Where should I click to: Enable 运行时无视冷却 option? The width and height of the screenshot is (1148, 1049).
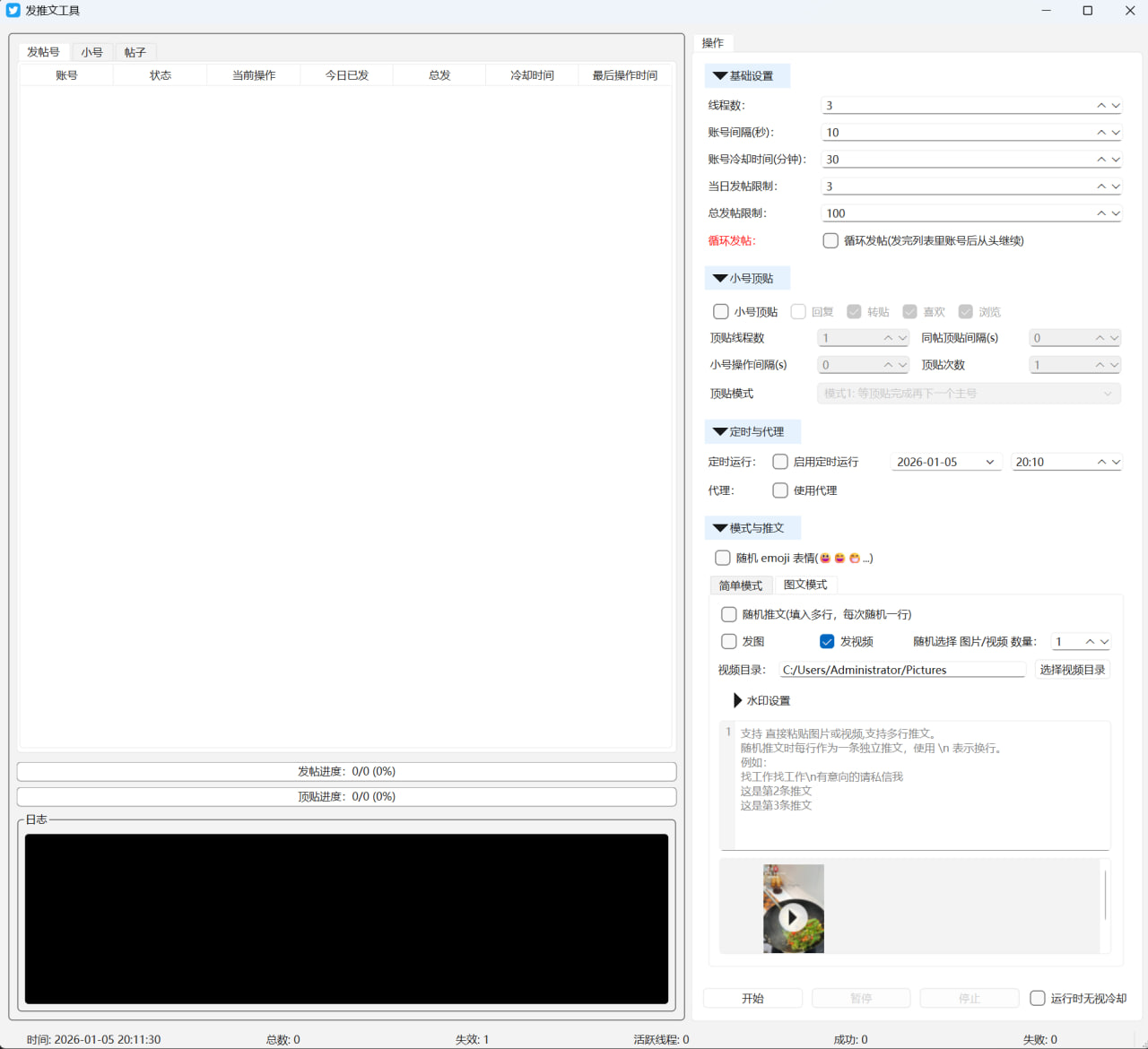pos(1038,998)
